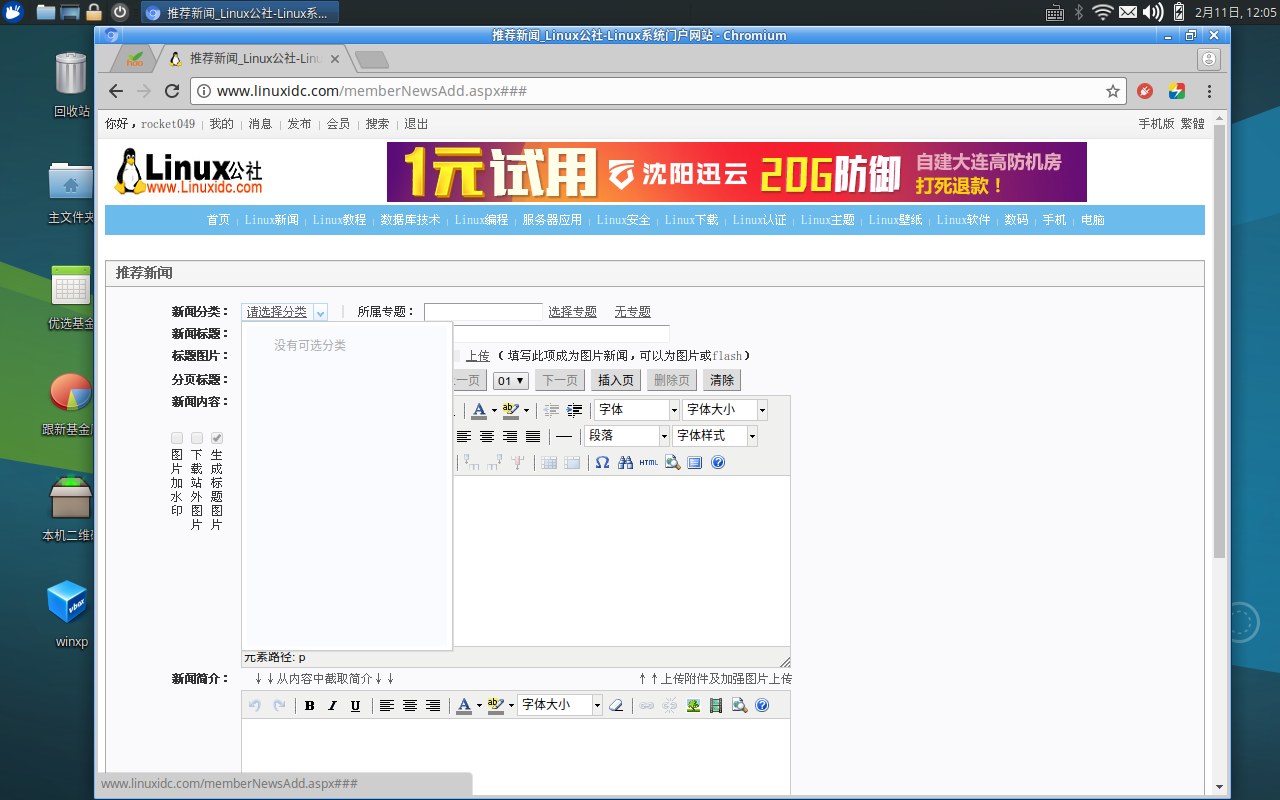Insert special character with Omega icon
The width and height of the screenshot is (1280, 800).
[602, 462]
